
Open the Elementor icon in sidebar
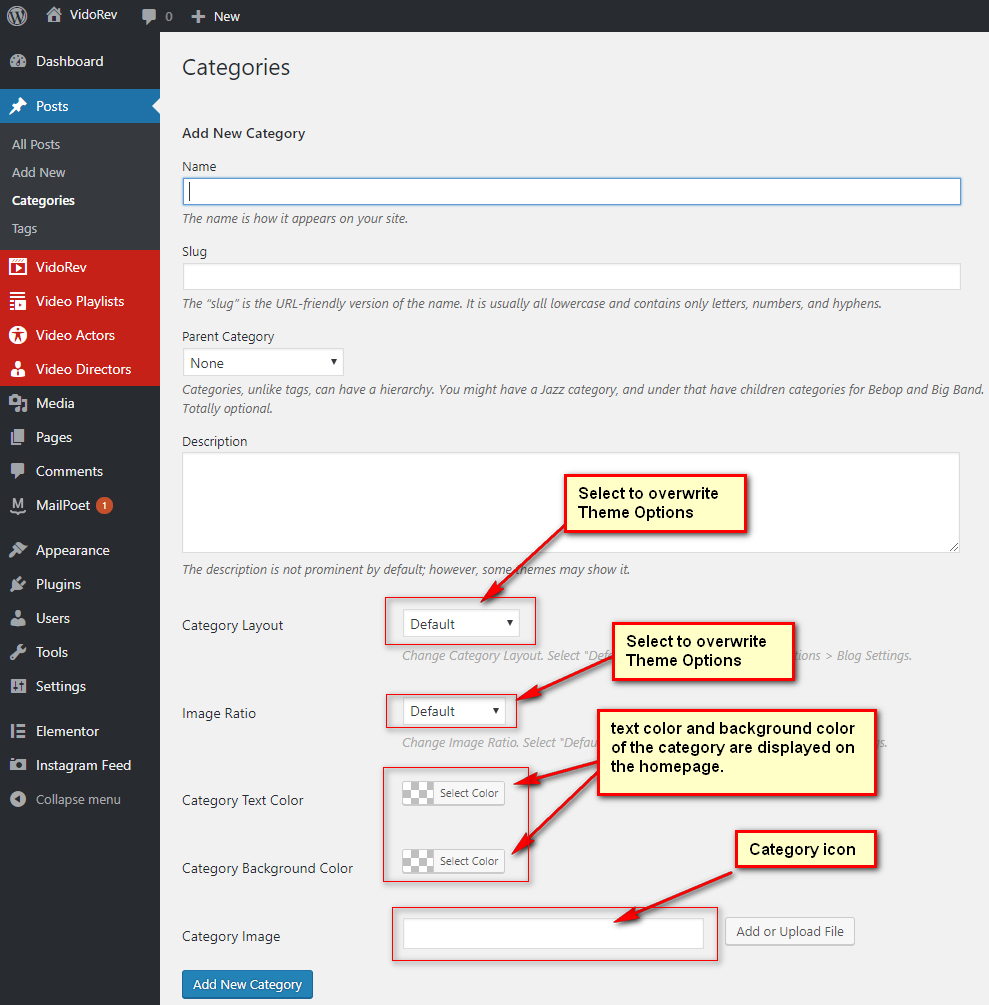pos(18,731)
